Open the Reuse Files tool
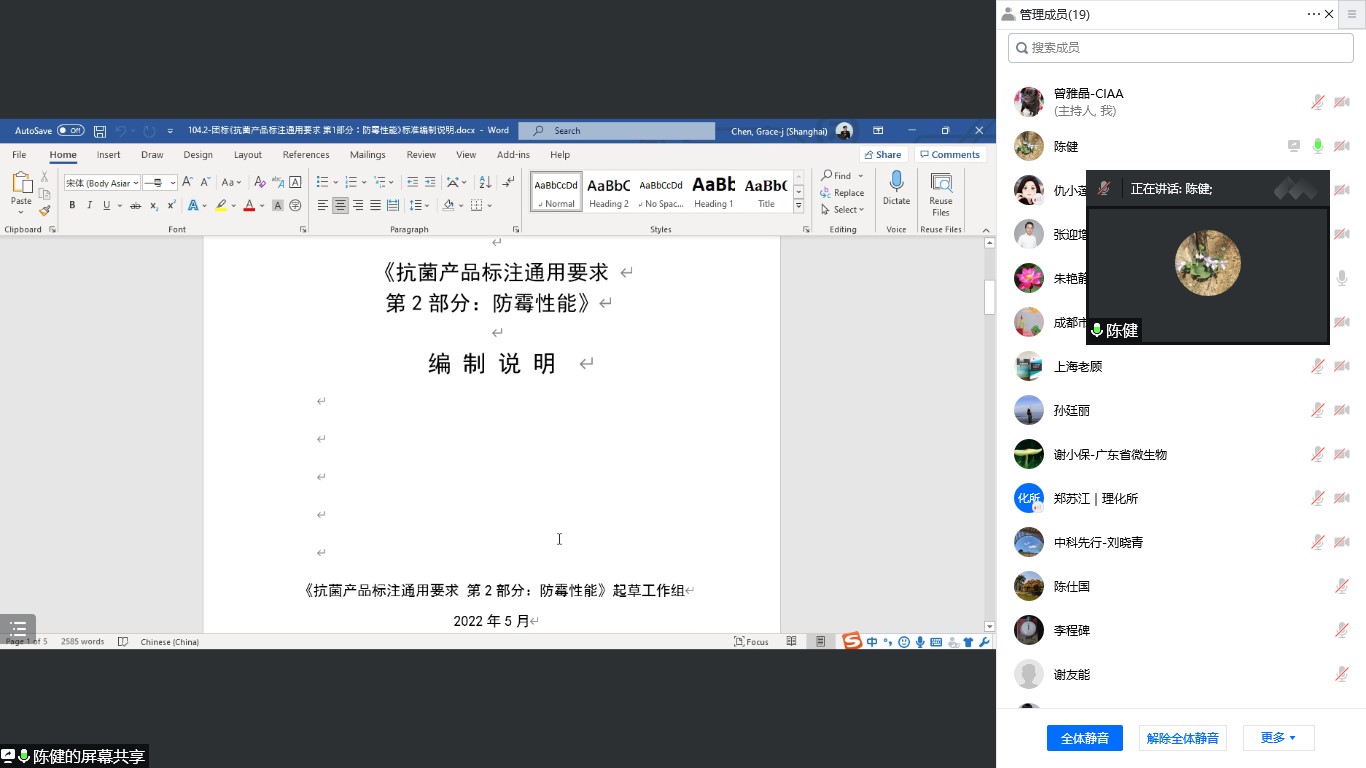The height and width of the screenshot is (768, 1366). tap(940, 194)
